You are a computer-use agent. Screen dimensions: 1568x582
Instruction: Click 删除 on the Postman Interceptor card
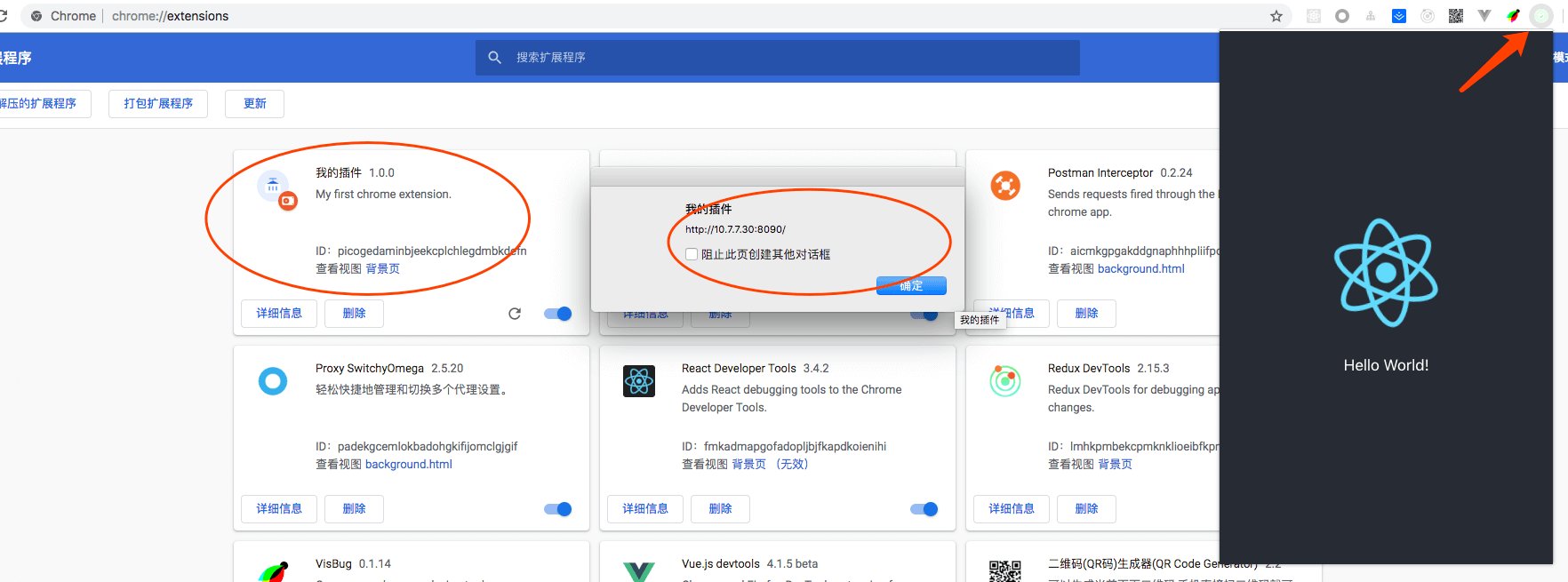[1086, 314]
